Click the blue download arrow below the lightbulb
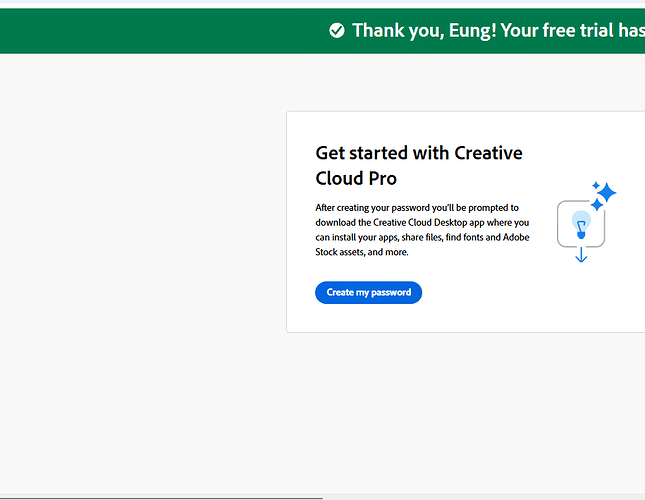The image size is (645, 500). (x=581, y=256)
